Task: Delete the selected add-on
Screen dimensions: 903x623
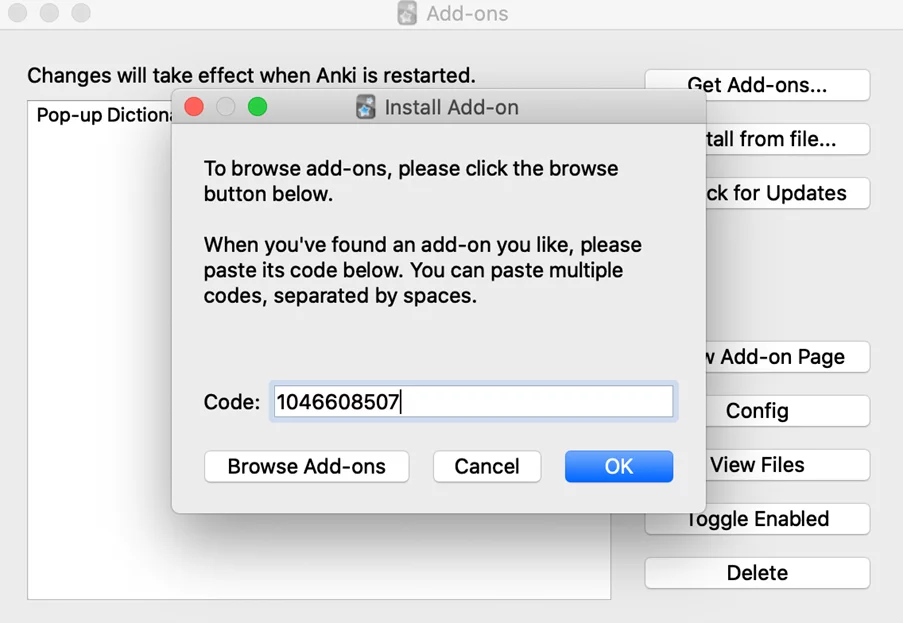Action: pyautogui.click(x=757, y=573)
